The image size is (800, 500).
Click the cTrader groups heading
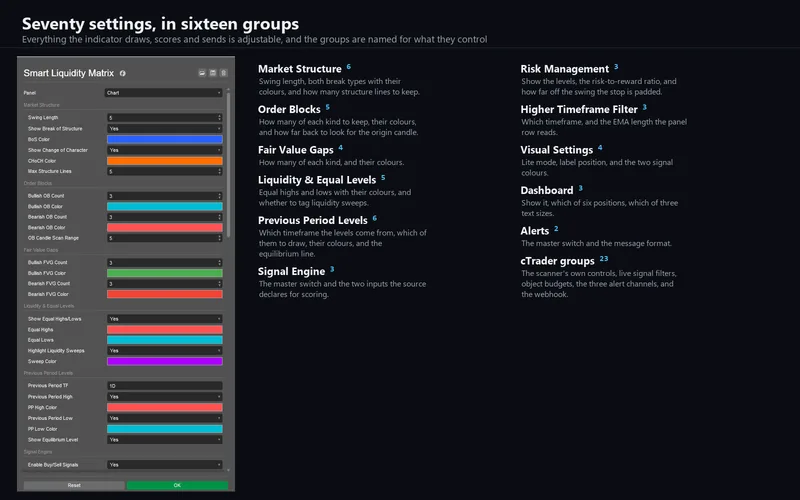click(x=557, y=261)
